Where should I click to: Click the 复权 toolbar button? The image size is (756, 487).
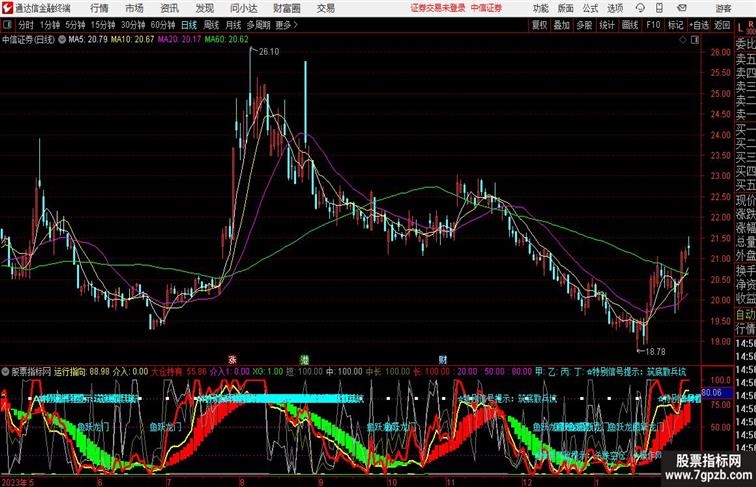point(540,25)
